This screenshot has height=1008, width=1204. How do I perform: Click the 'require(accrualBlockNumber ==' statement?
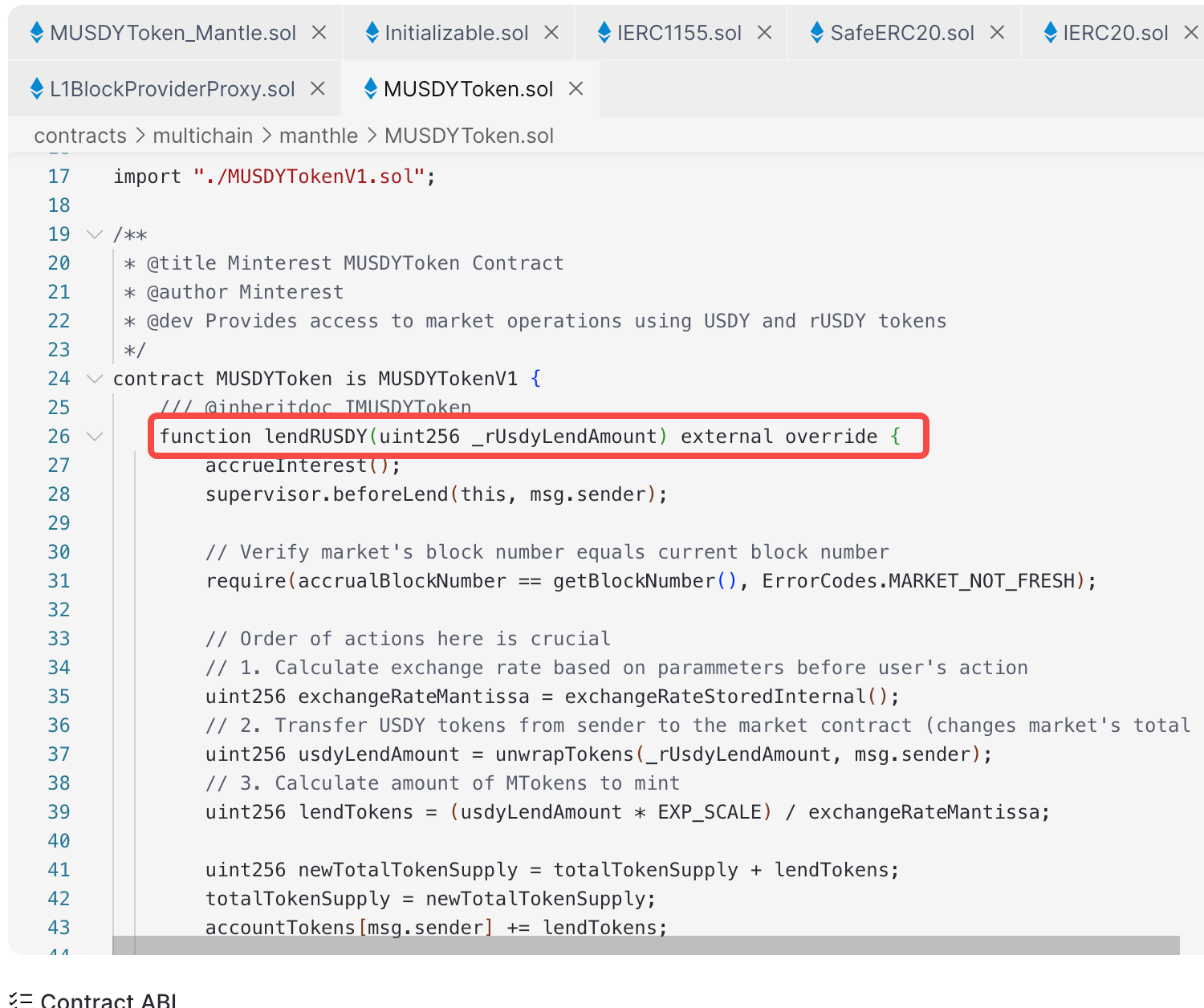(651, 581)
